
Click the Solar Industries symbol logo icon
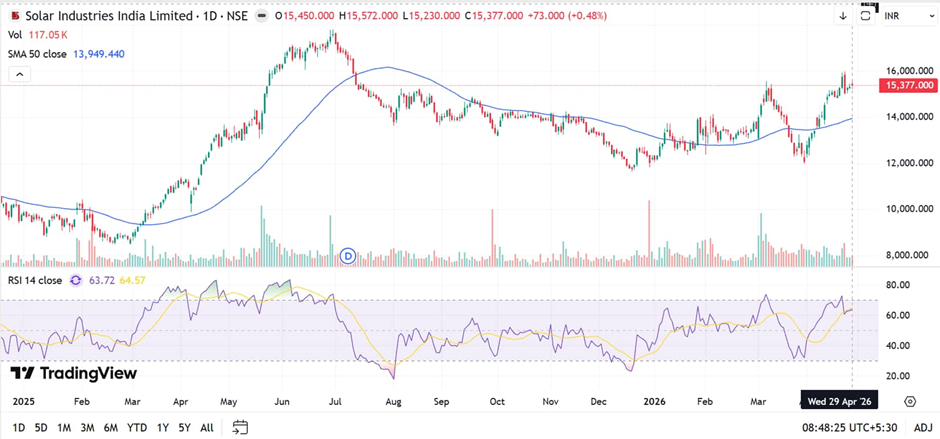click(x=13, y=16)
